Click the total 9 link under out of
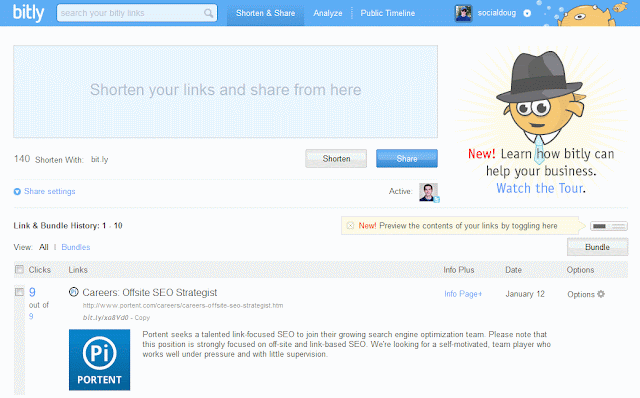This screenshot has height=398, width=640. tap(31, 316)
